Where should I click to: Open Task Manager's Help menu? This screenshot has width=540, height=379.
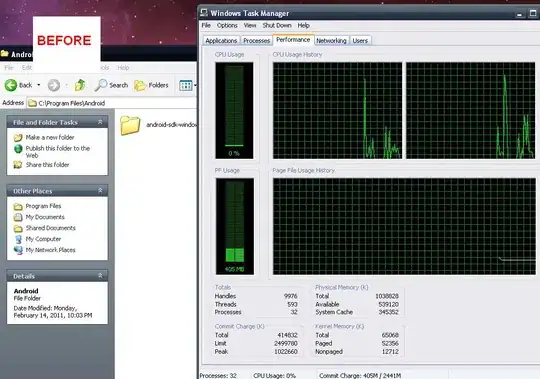[x=303, y=25]
